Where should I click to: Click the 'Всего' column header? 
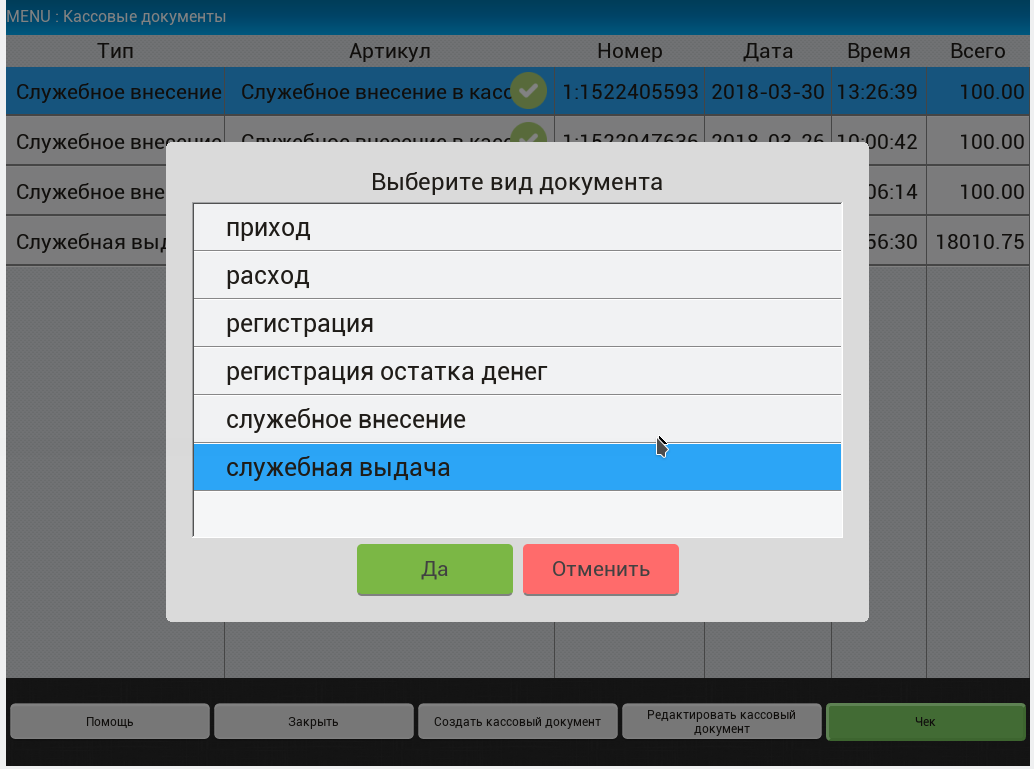point(978,51)
